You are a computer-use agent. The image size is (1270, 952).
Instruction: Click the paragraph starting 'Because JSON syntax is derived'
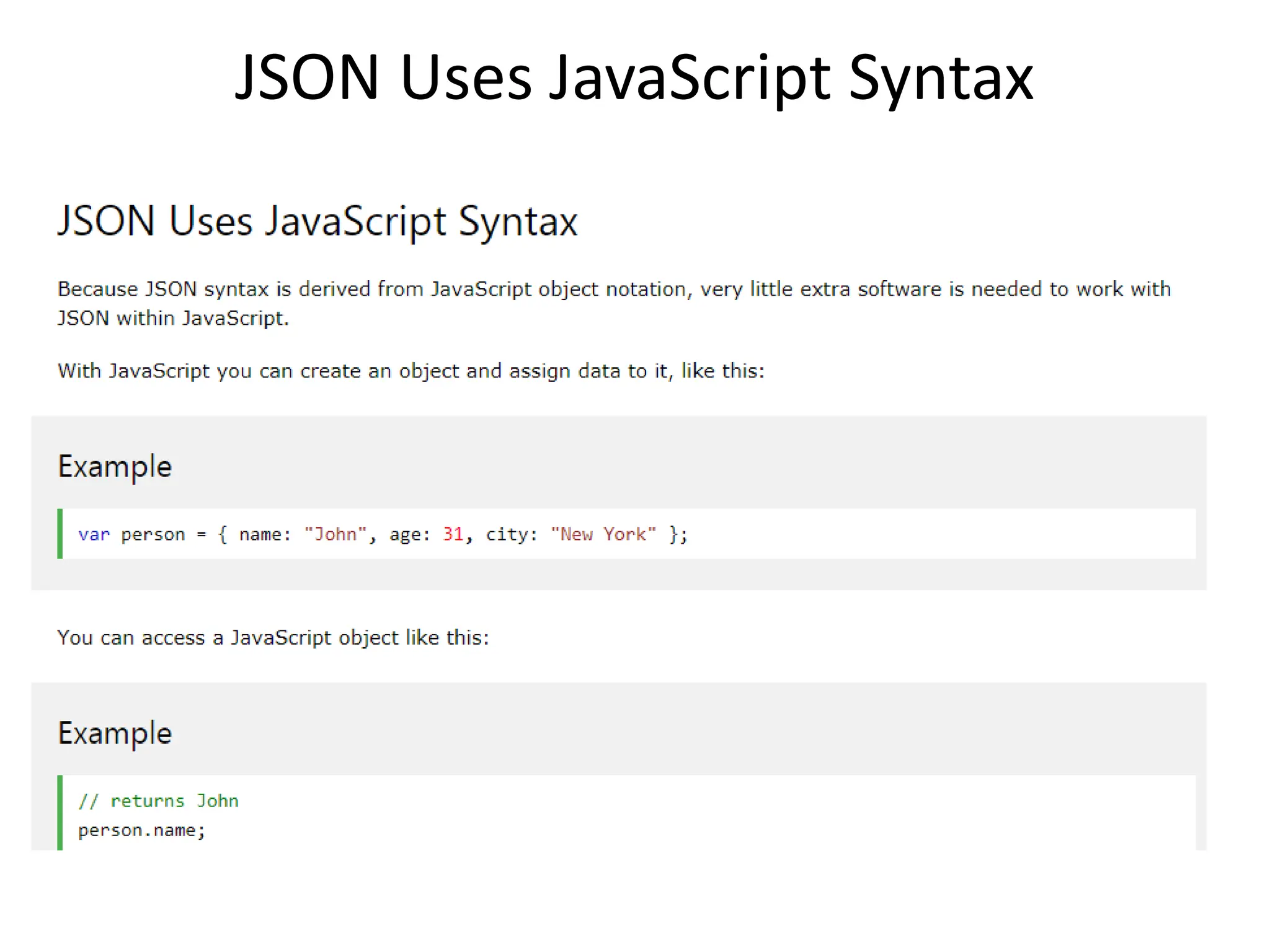(x=614, y=304)
